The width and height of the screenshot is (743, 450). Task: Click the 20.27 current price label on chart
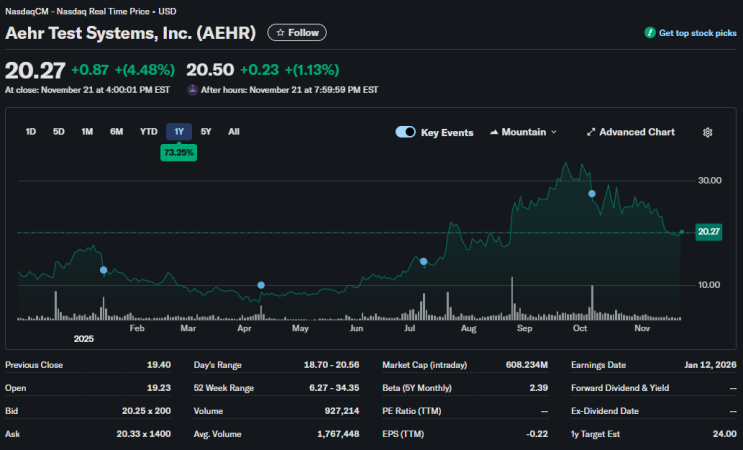[708, 232]
